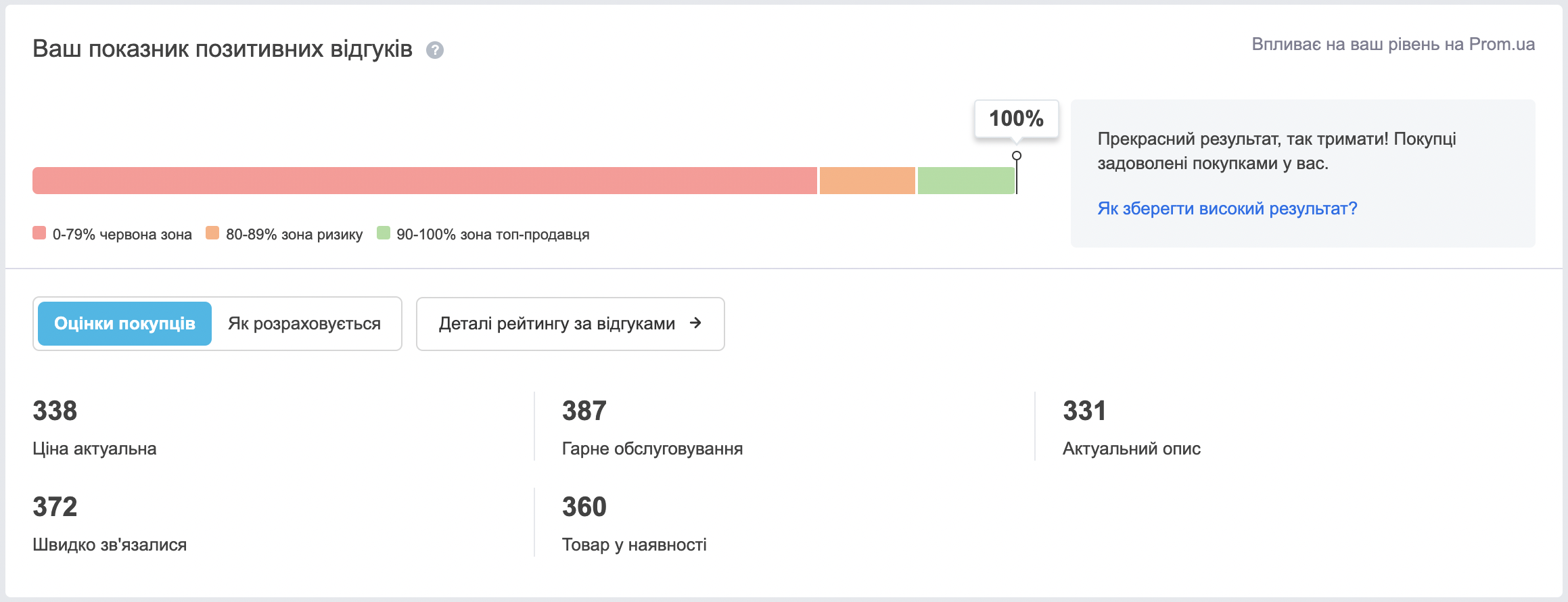
Task: Click the orange risk zone legend swatch
Action: (x=212, y=233)
